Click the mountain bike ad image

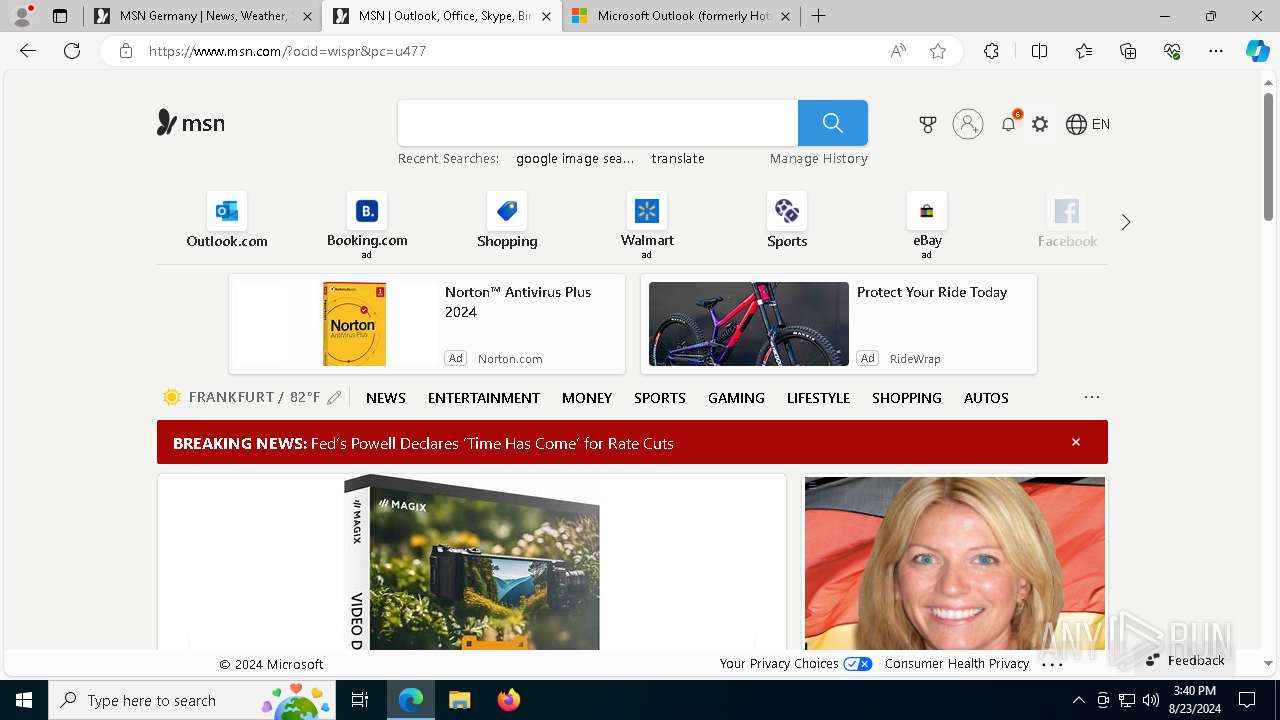(749, 324)
